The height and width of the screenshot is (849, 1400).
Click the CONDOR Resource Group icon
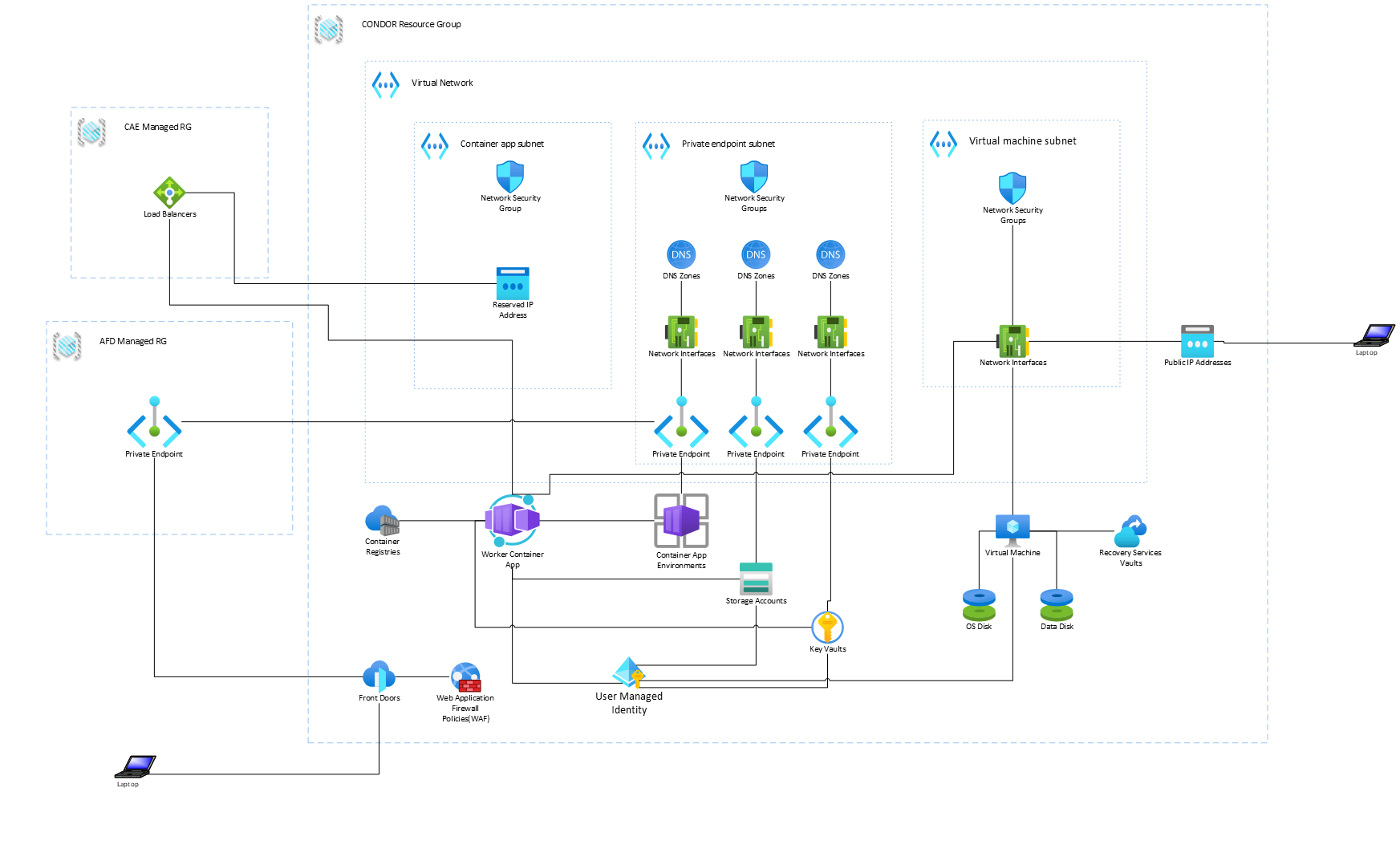pyautogui.click(x=329, y=30)
